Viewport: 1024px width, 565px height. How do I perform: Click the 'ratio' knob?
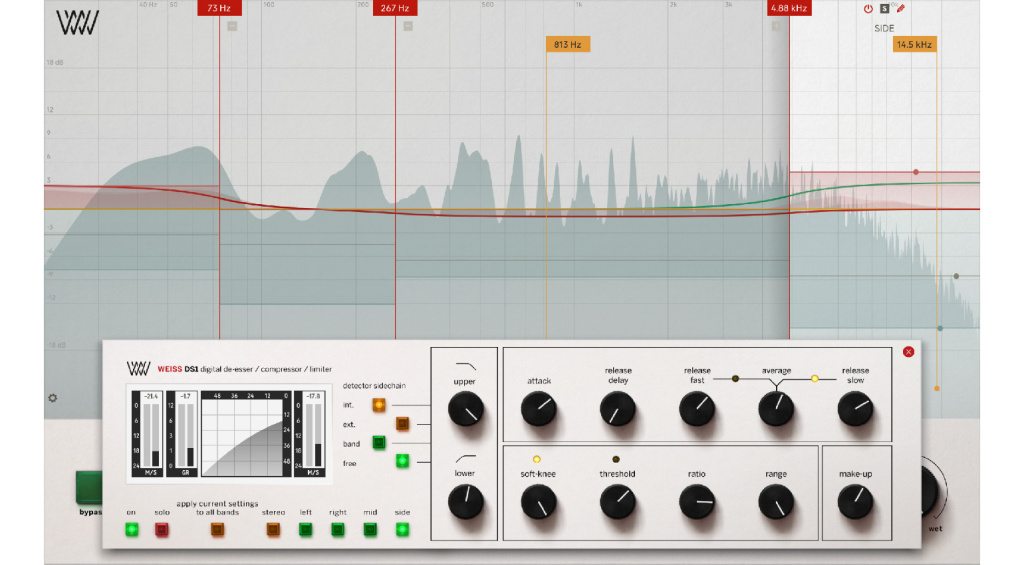(697, 502)
